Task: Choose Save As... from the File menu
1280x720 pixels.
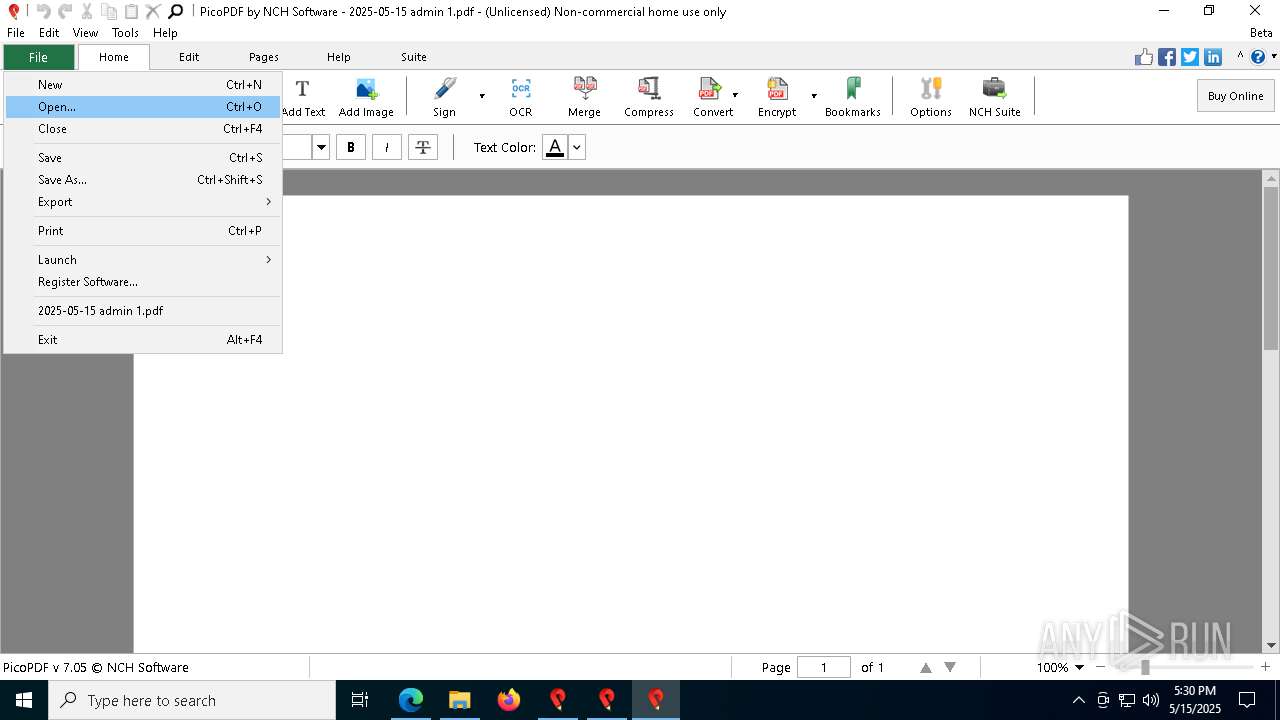Action: pyautogui.click(x=143, y=180)
